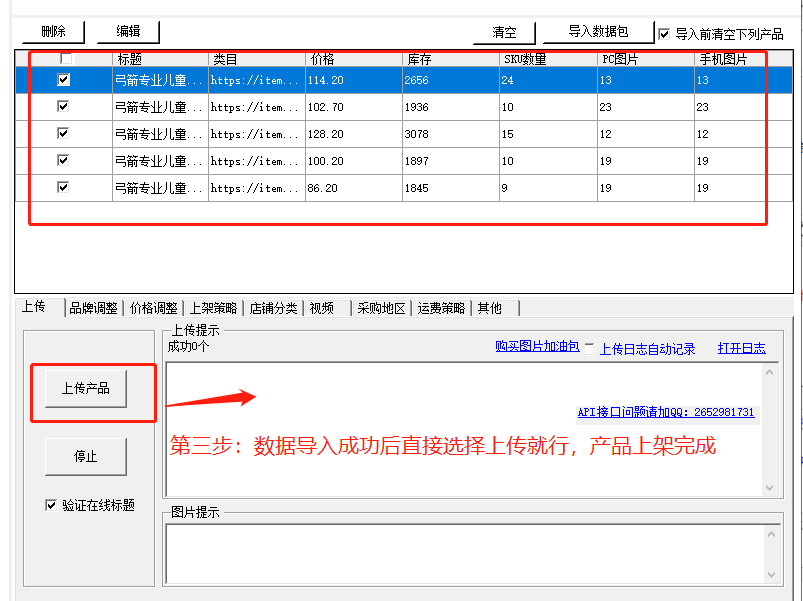Click SKU count cell 24

click(548, 80)
